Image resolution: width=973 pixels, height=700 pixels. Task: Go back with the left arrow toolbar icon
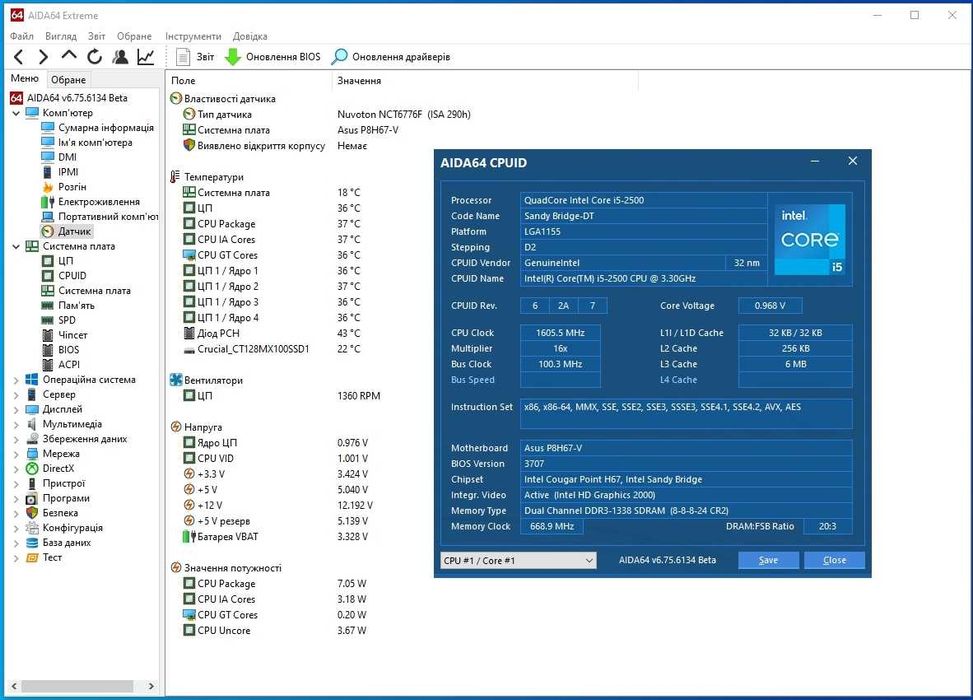[x=19, y=57]
